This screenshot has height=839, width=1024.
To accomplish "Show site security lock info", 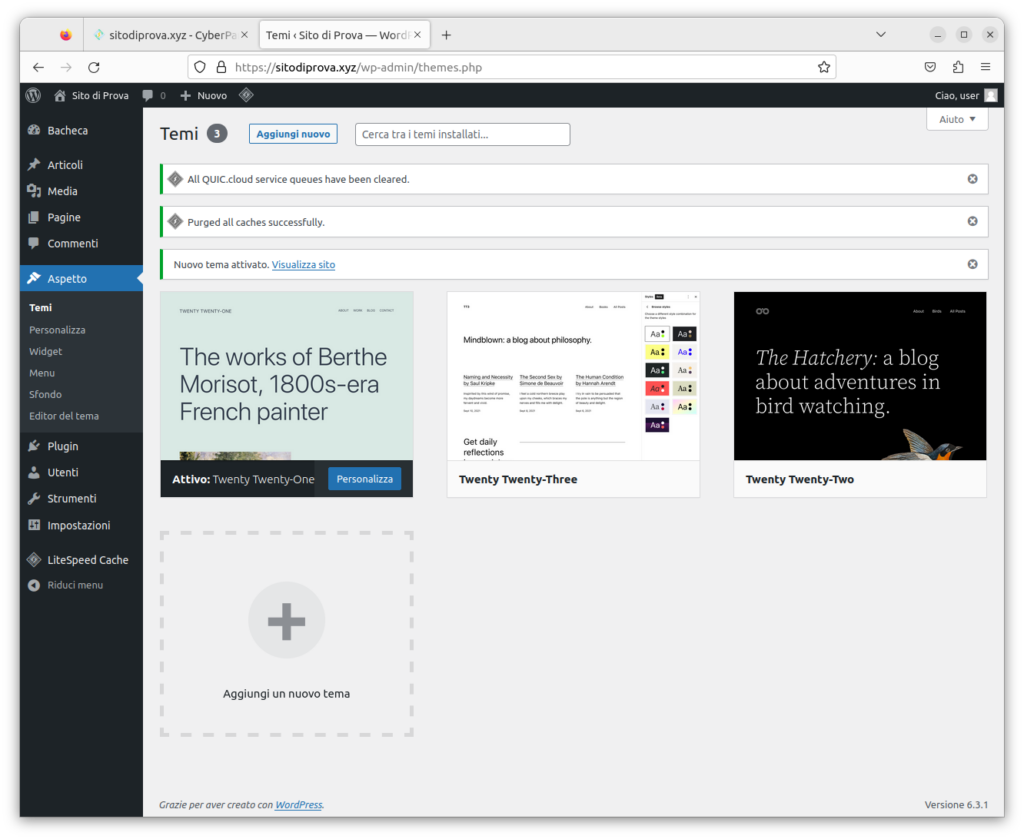I will click(x=221, y=67).
